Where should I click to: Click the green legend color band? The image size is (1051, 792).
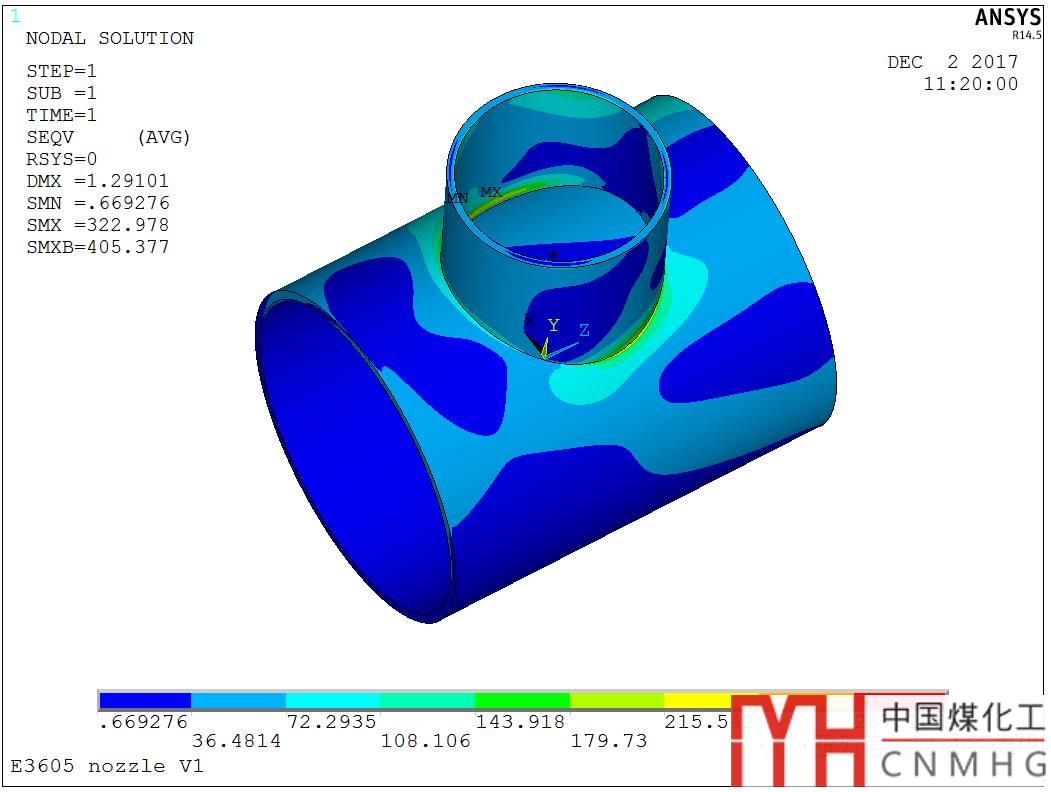(522, 700)
